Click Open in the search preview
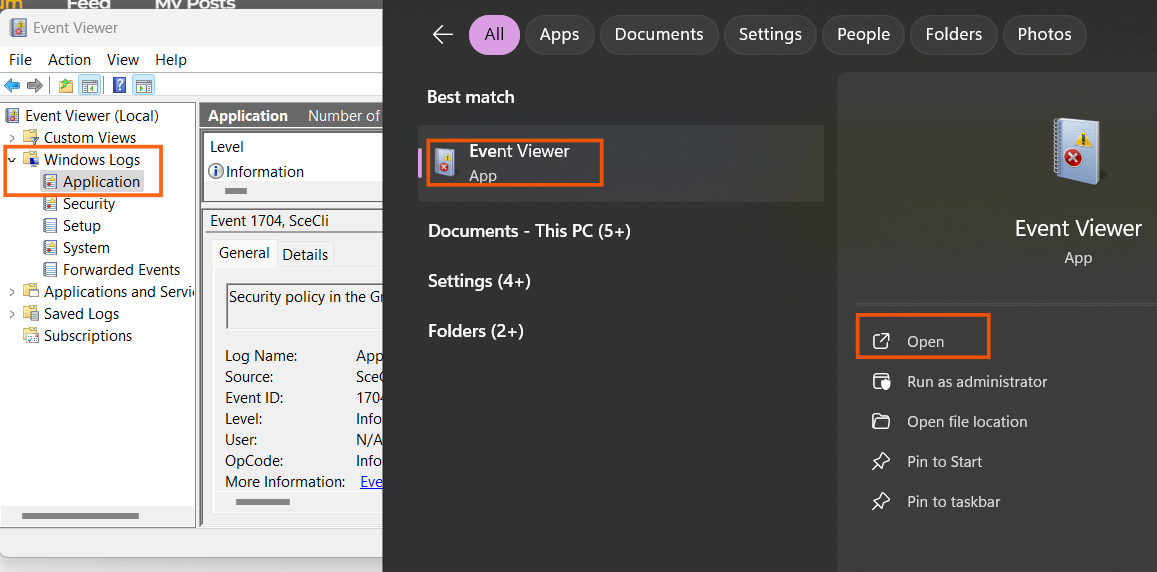Viewport: 1157px width, 572px height. point(925,342)
